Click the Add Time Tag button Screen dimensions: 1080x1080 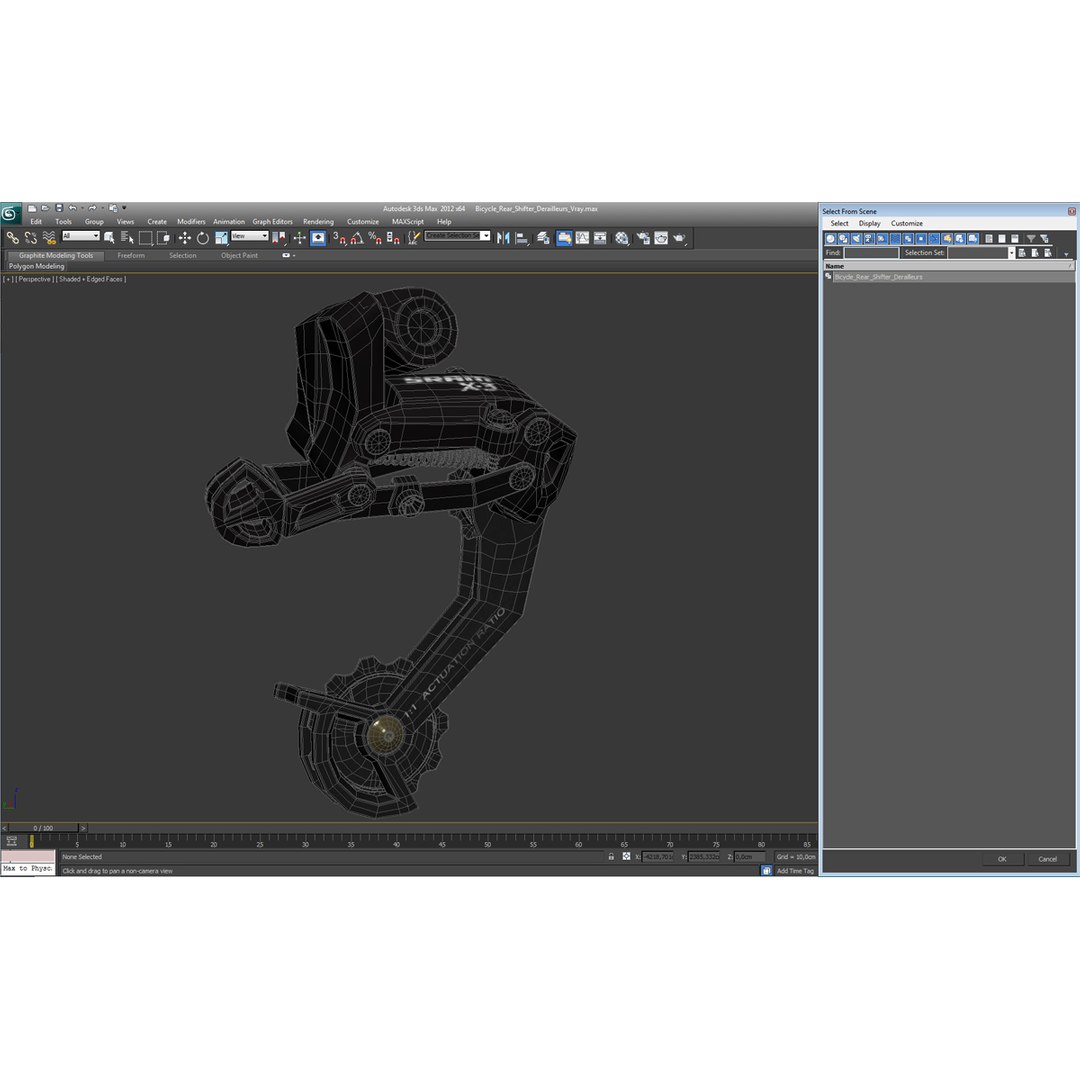point(795,871)
